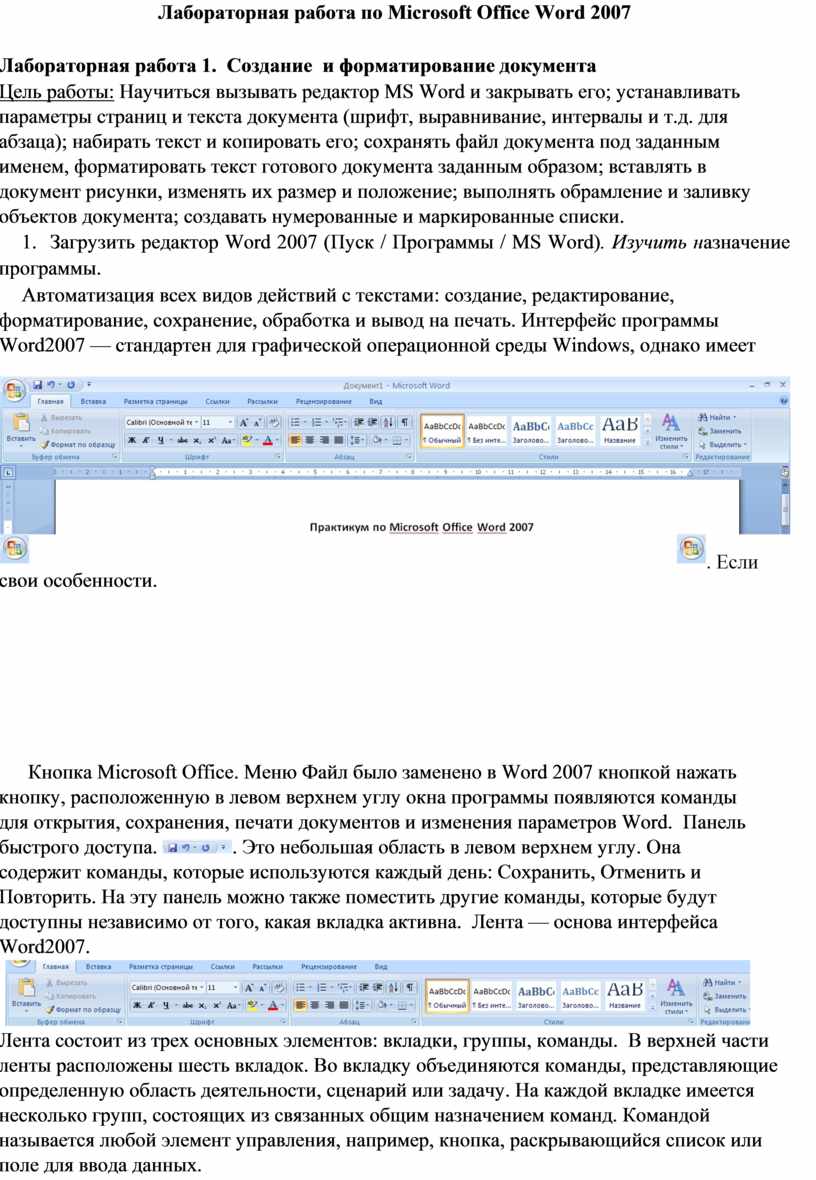Toggle align left in the upper ribbon
Screen dimensions: 816x1180
[295, 440]
